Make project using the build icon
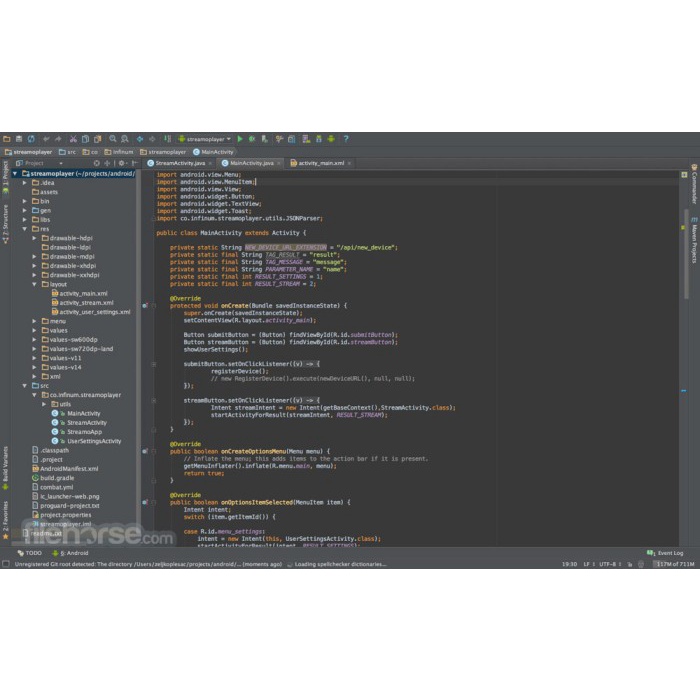700x700 pixels. click(167, 139)
